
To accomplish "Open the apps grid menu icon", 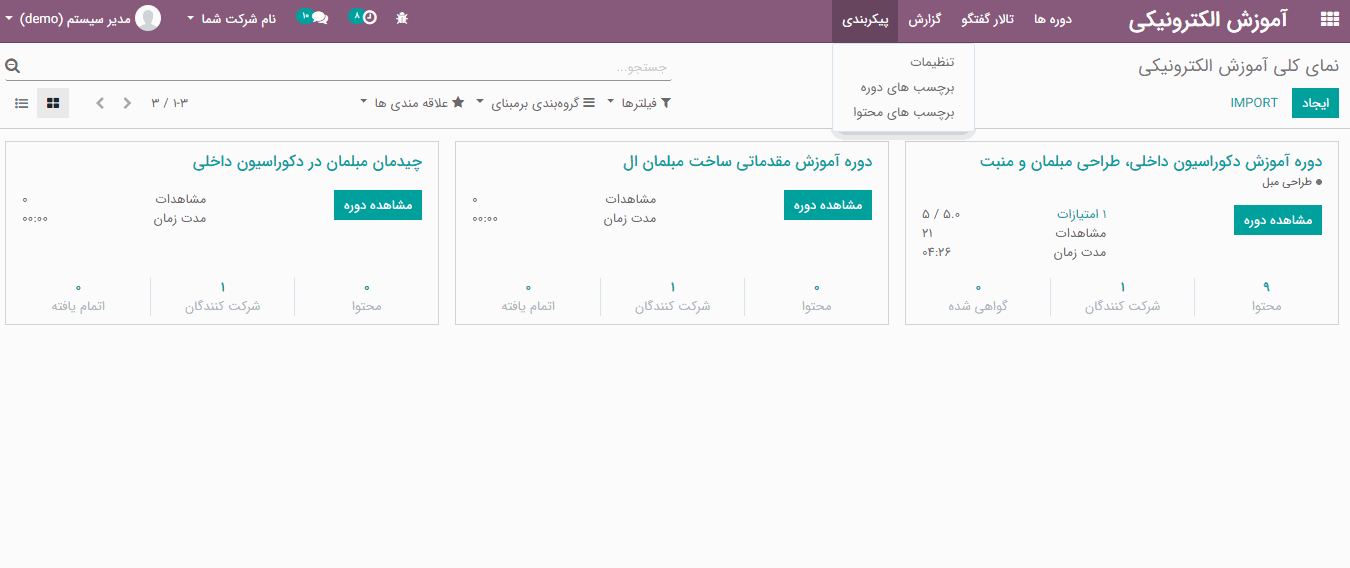I will click(1329, 19).
